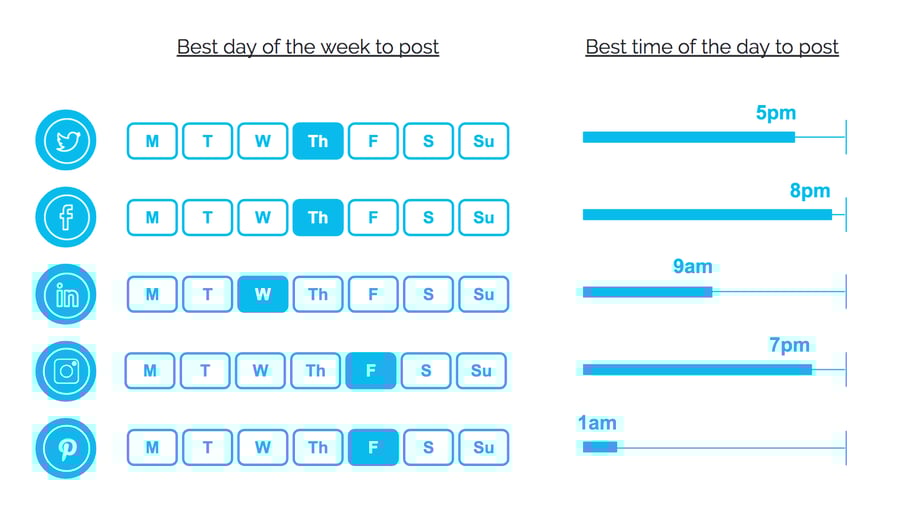The height and width of the screenshot is (523, 900).
Task: Click the Twitter 5pm time bar
Action: (688, 137)
